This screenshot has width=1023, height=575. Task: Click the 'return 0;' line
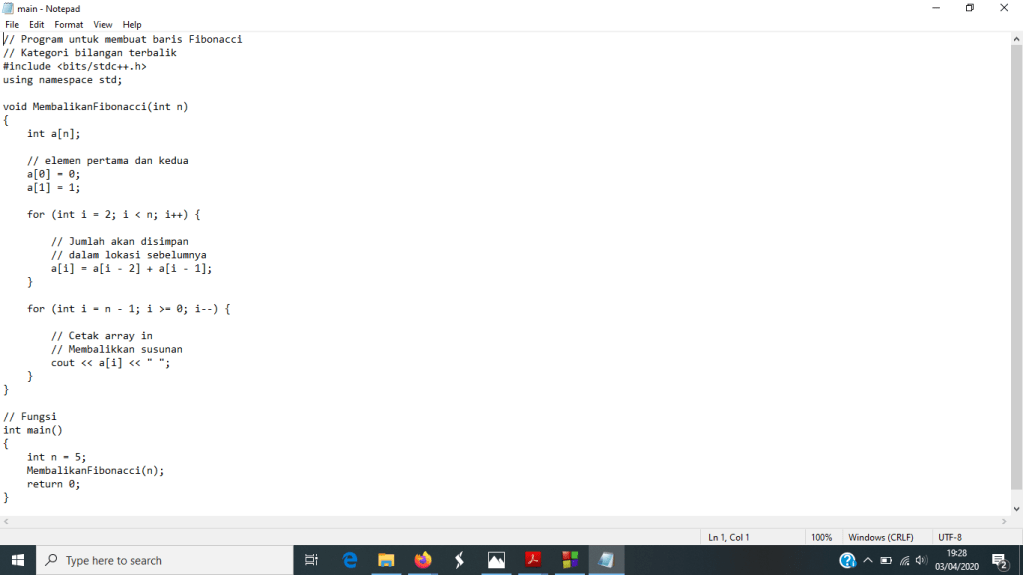pyautogui.click(x=53, y=484)
